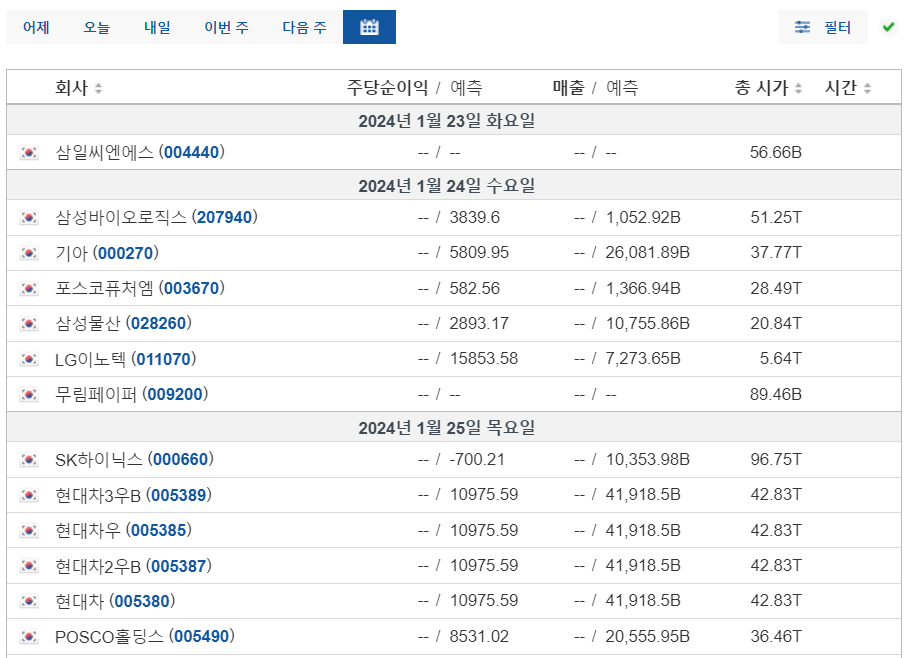Click market cap value 51.25T
Viewport: 905px width, 658px height.
pos(776,218)
